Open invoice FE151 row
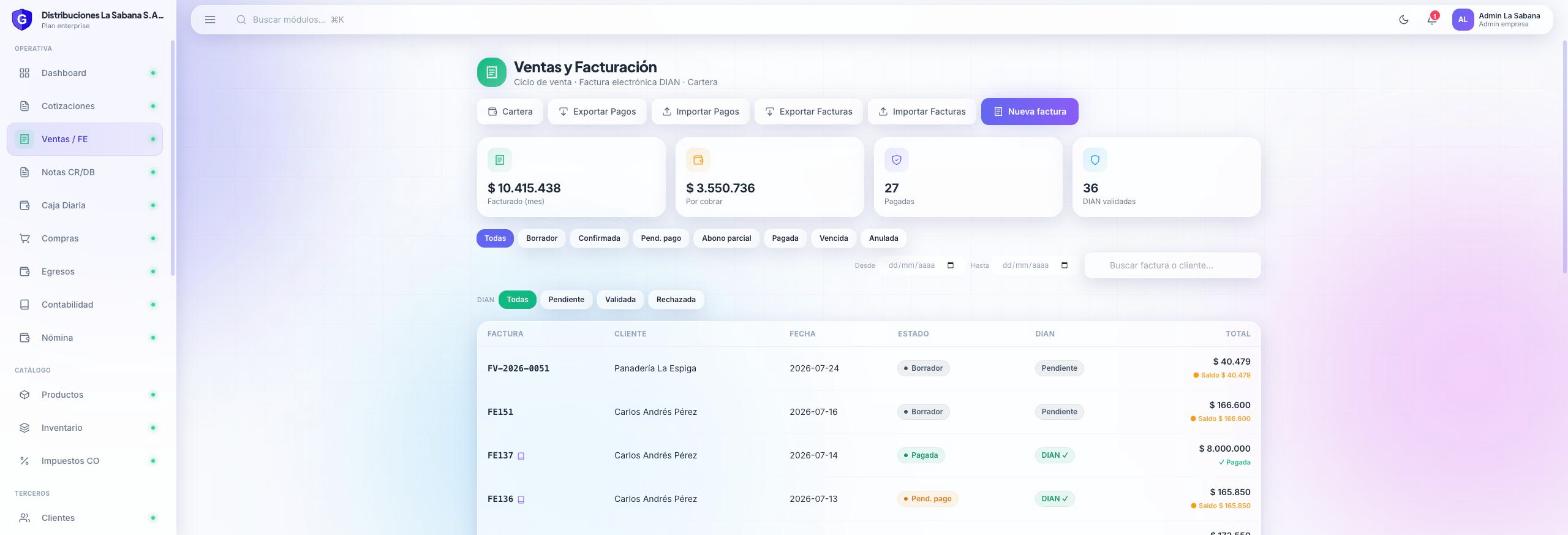This screenshot has width=1568, height=535. coord(868,412)
